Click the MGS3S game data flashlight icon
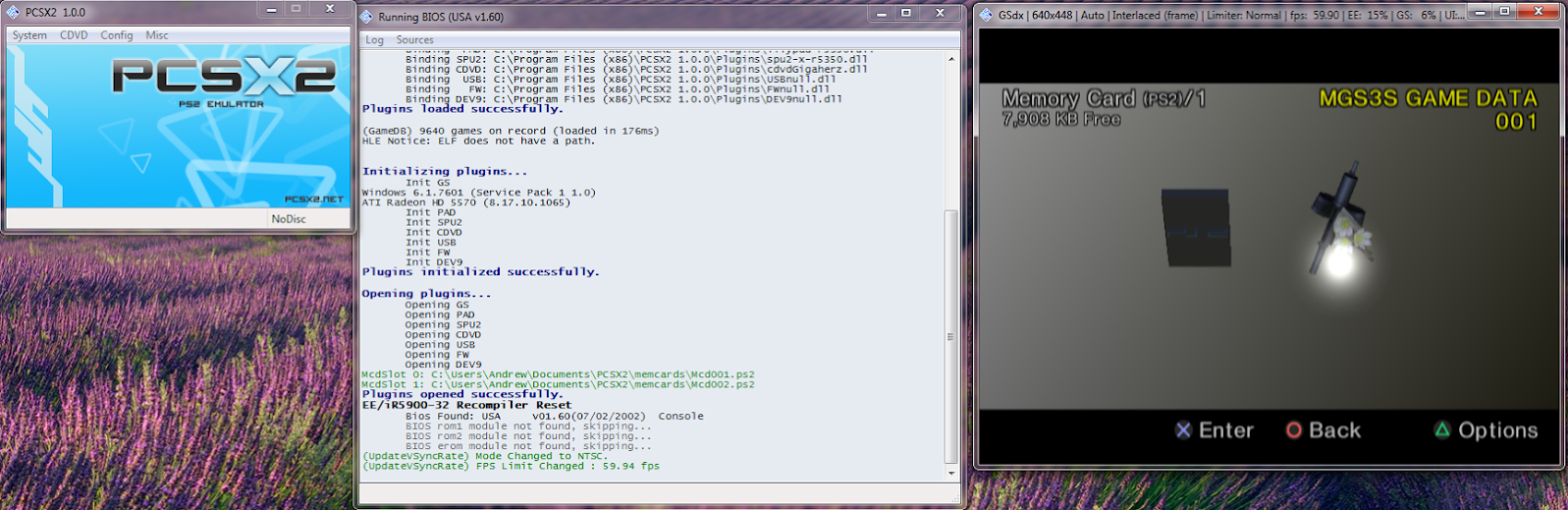1568x510 pixels. coord(1340,219)
